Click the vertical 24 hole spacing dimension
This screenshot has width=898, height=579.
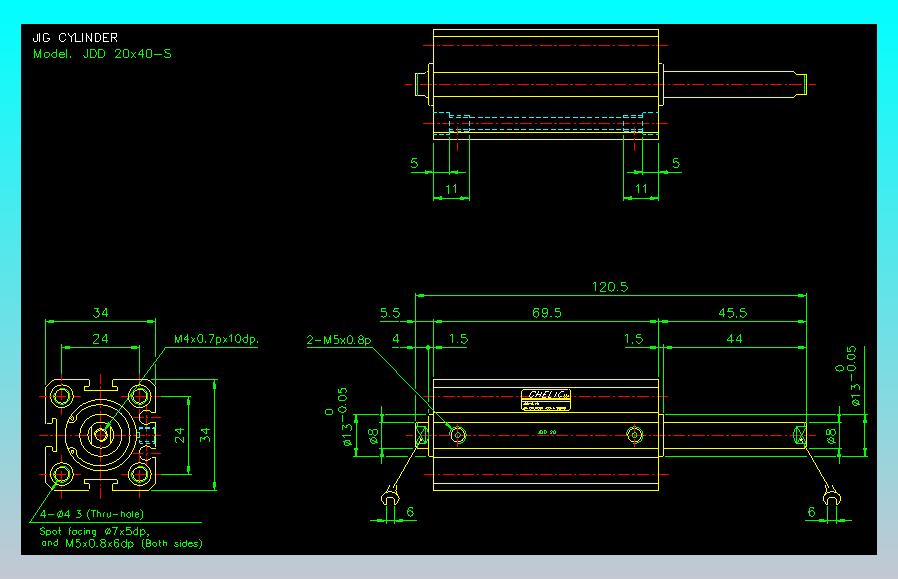[179, 435]
